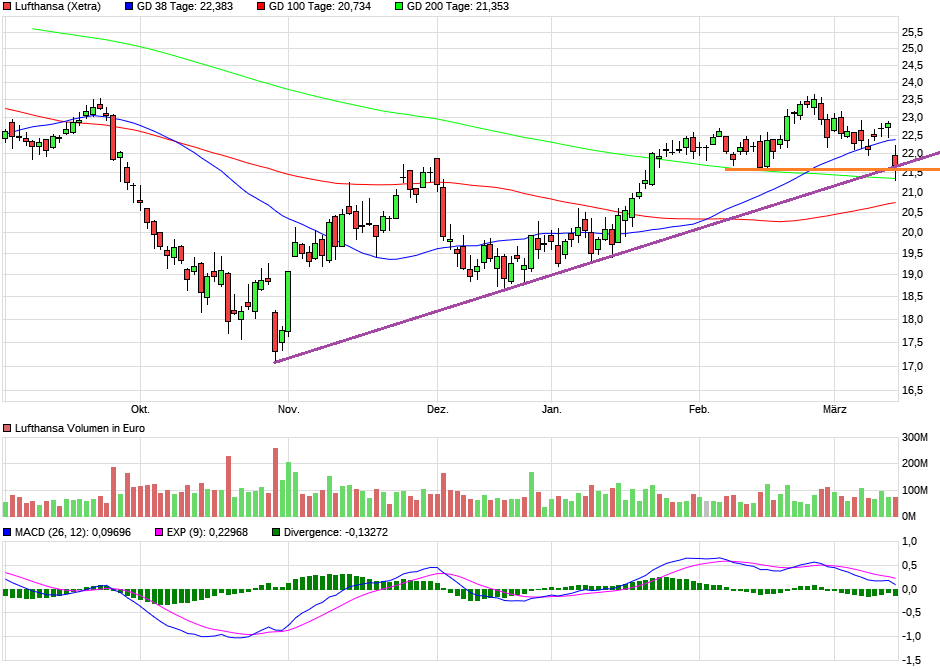Screen dimensions: 940x670
Task: Click the 17,5 price axis value
Action: pyautogui.click(x=912, y=342)
